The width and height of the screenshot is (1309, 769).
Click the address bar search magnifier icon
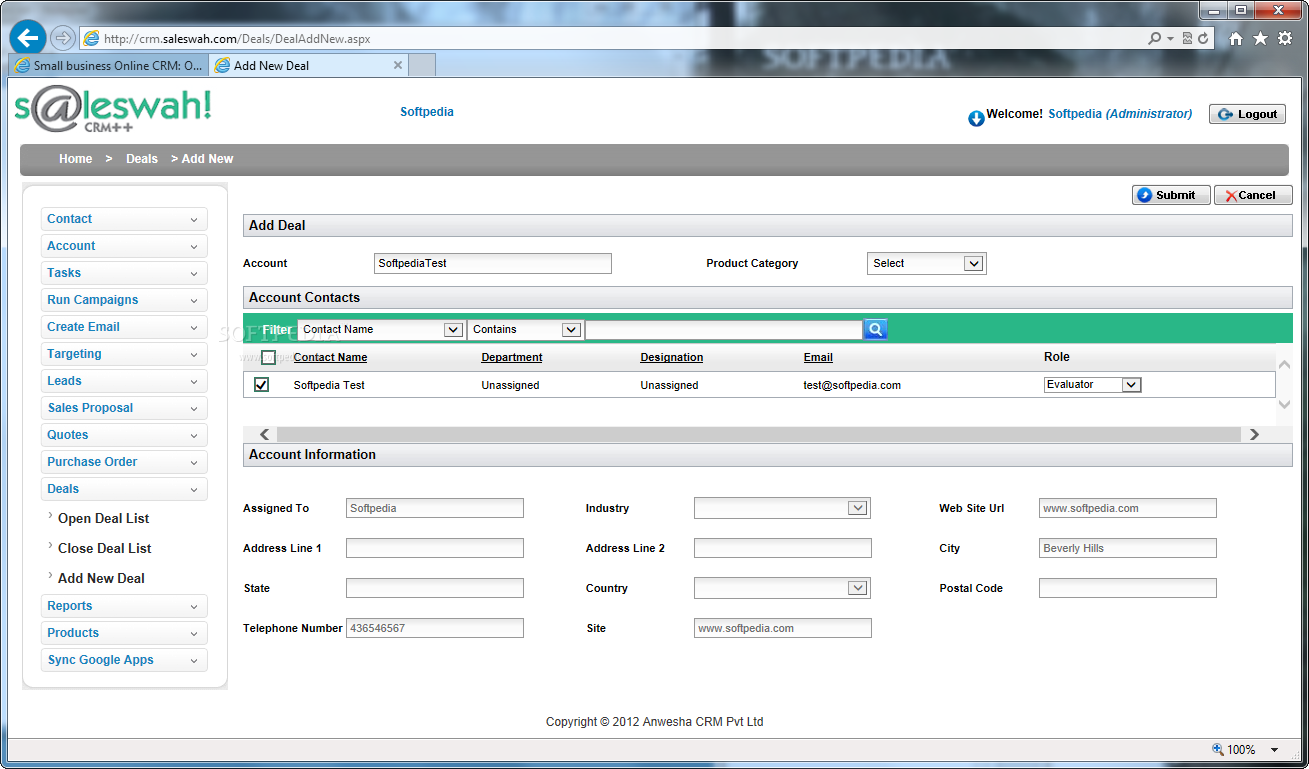click(1155, 39)
